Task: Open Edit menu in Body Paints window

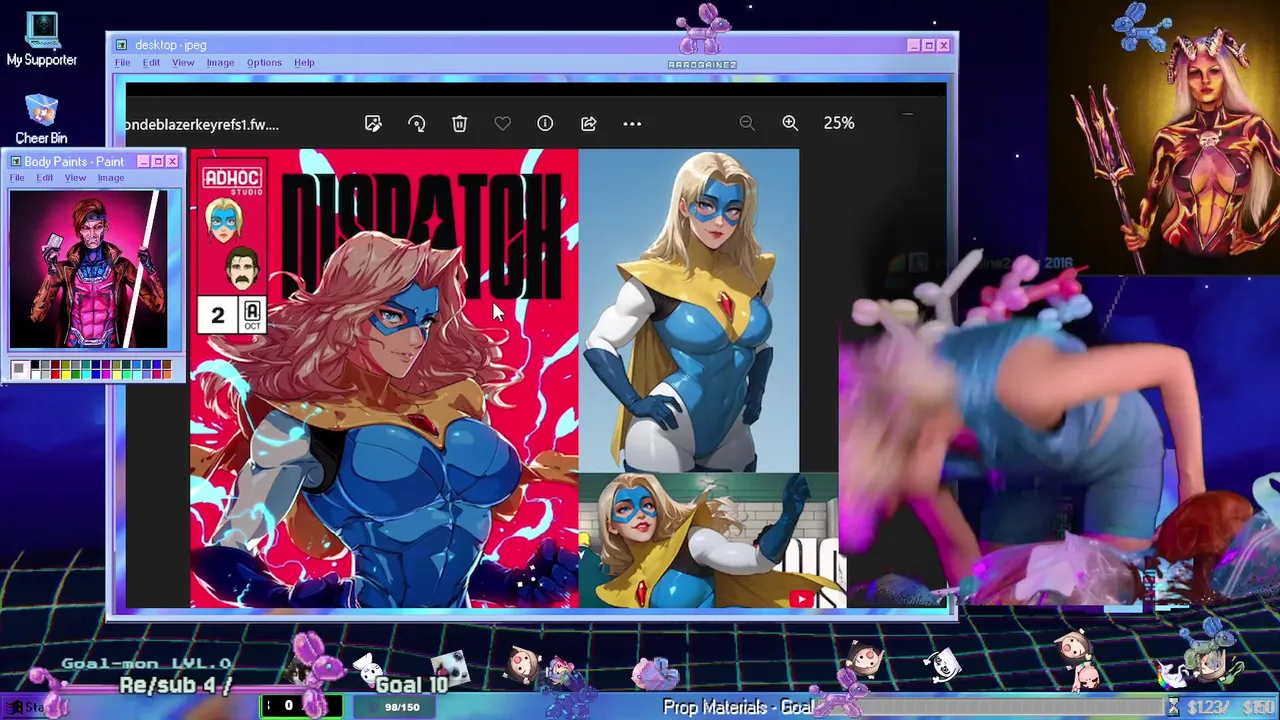Action: click(45, 178)
